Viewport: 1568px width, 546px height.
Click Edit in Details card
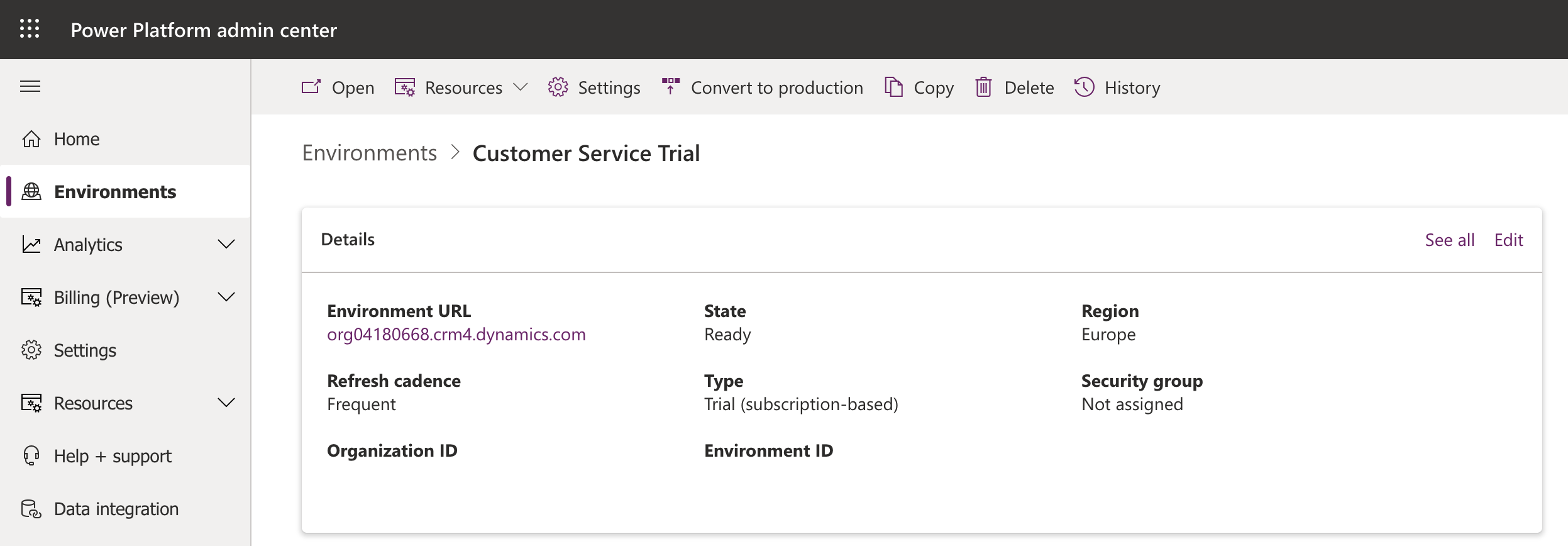tap(1508, 240)
